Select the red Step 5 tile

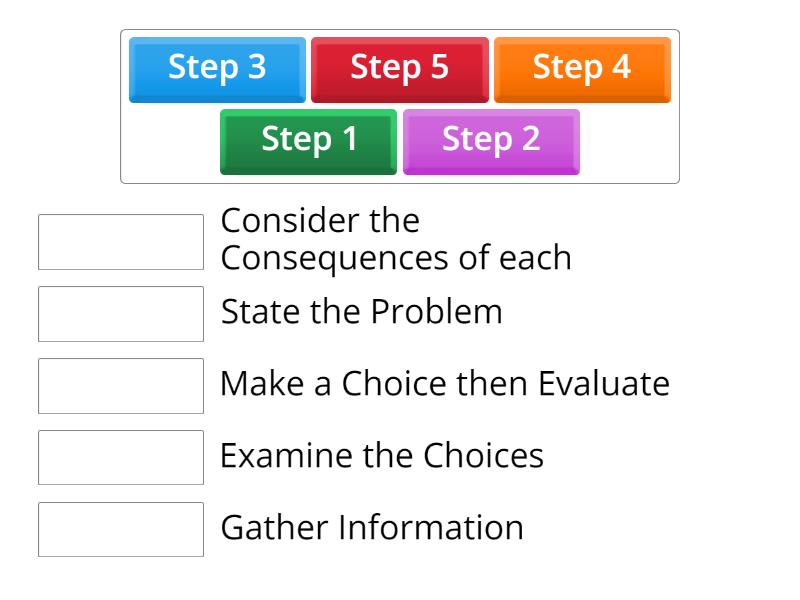[399, 69]
